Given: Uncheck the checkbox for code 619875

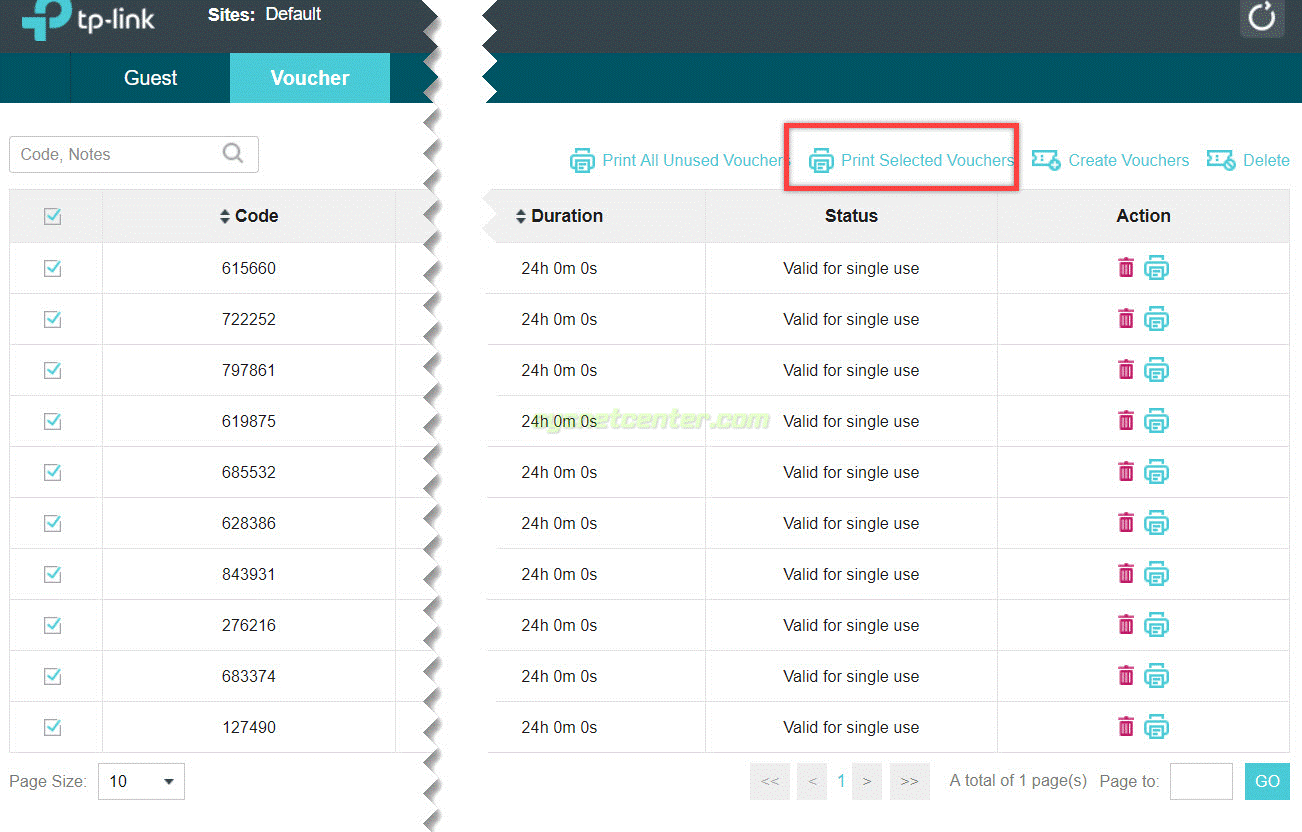Looking at the screenshot, I should [53, 421].
